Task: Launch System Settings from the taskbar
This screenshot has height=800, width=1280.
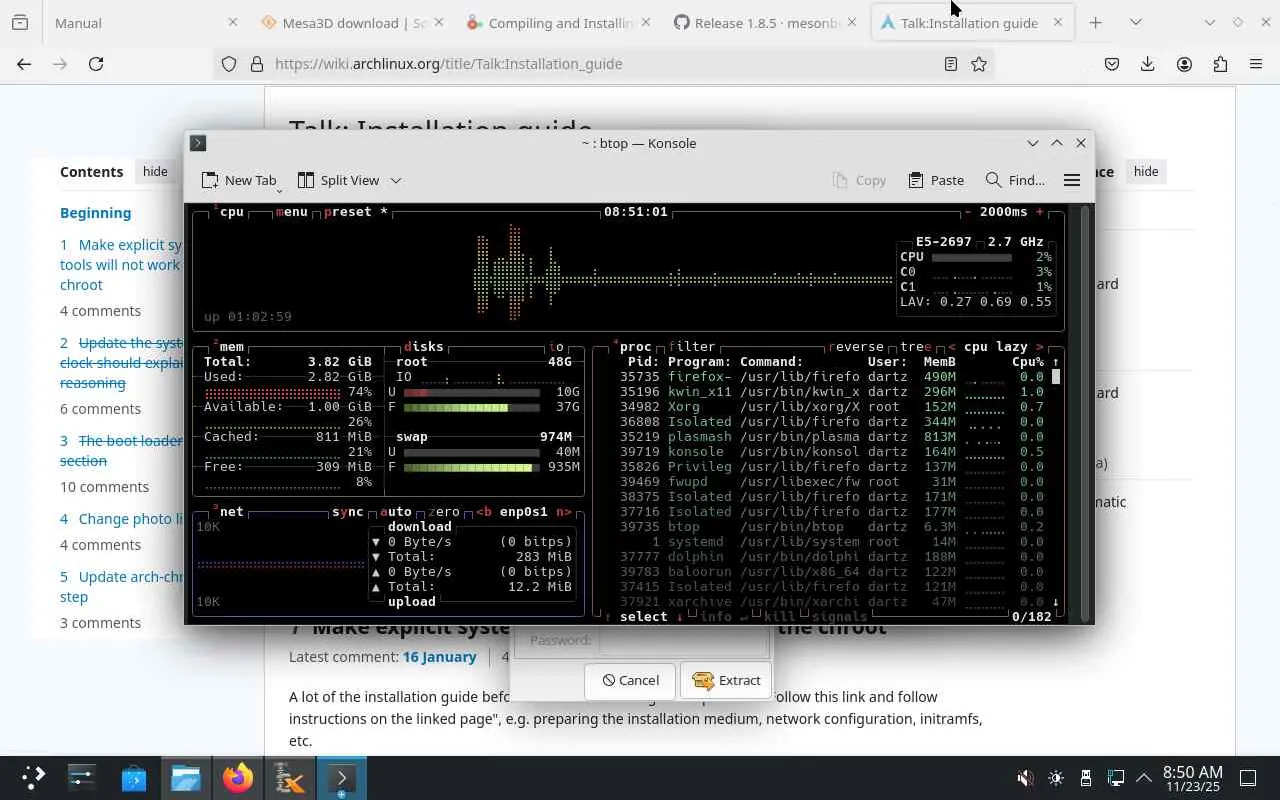Action: pos(82,777)
